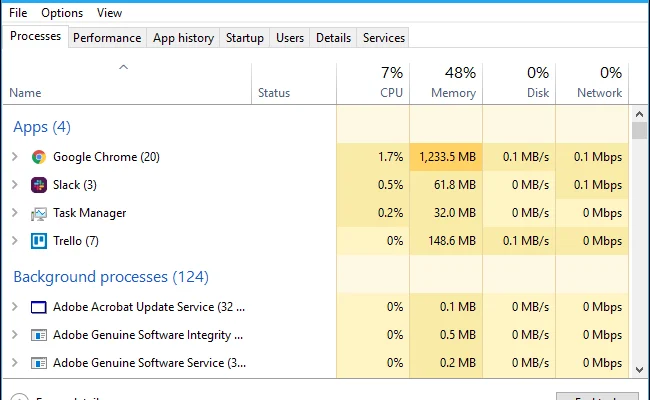Expand the Slack process group
This screenshot has height=400, width=650.
15,184
